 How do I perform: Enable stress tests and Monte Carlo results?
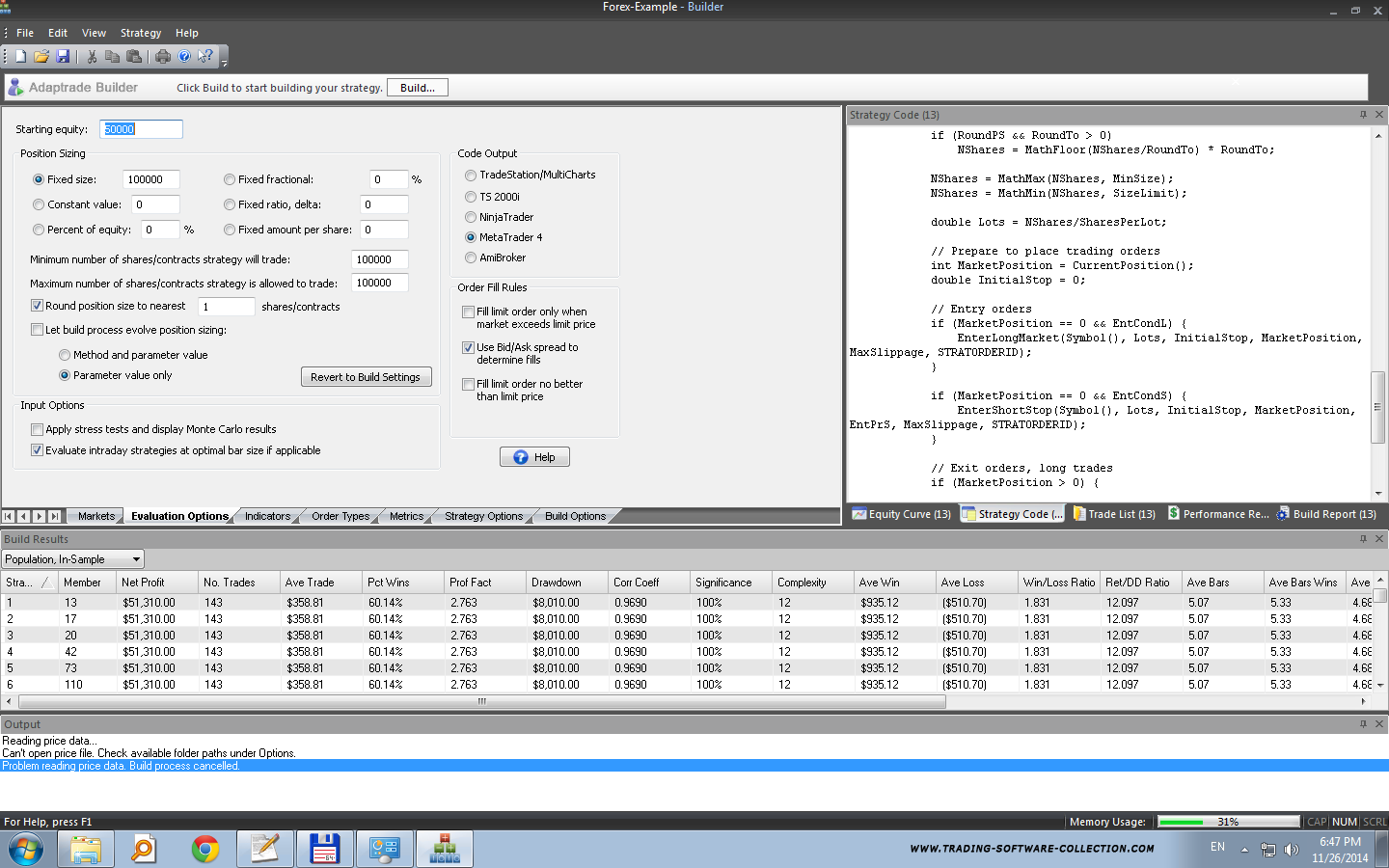pyautogui.click(x=38, y=429)
